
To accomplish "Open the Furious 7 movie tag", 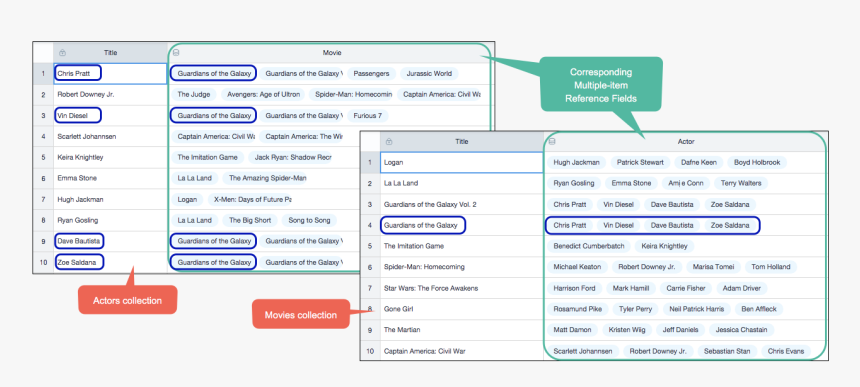I will 367,116.
